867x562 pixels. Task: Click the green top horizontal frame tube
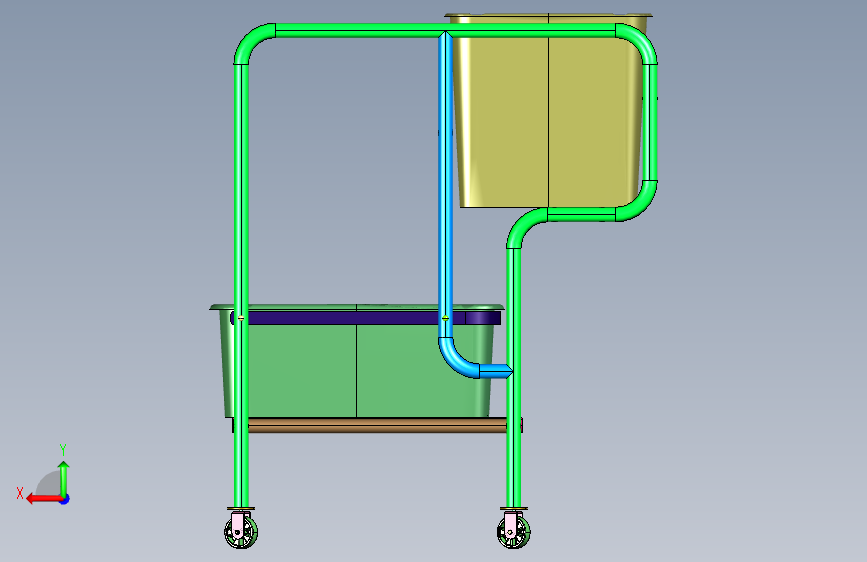pyautogui.click(x=446, y=30)
